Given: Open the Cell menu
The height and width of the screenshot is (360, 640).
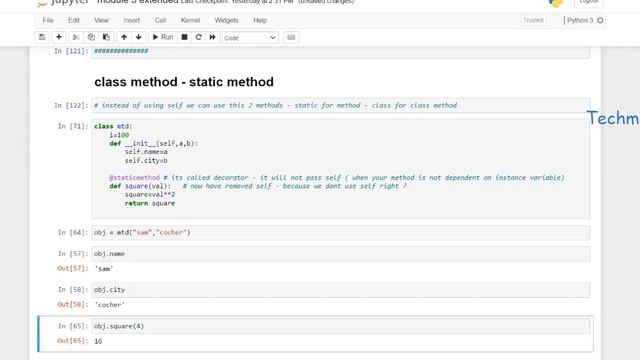Looking at the screenshot, I should click(160, 20).
